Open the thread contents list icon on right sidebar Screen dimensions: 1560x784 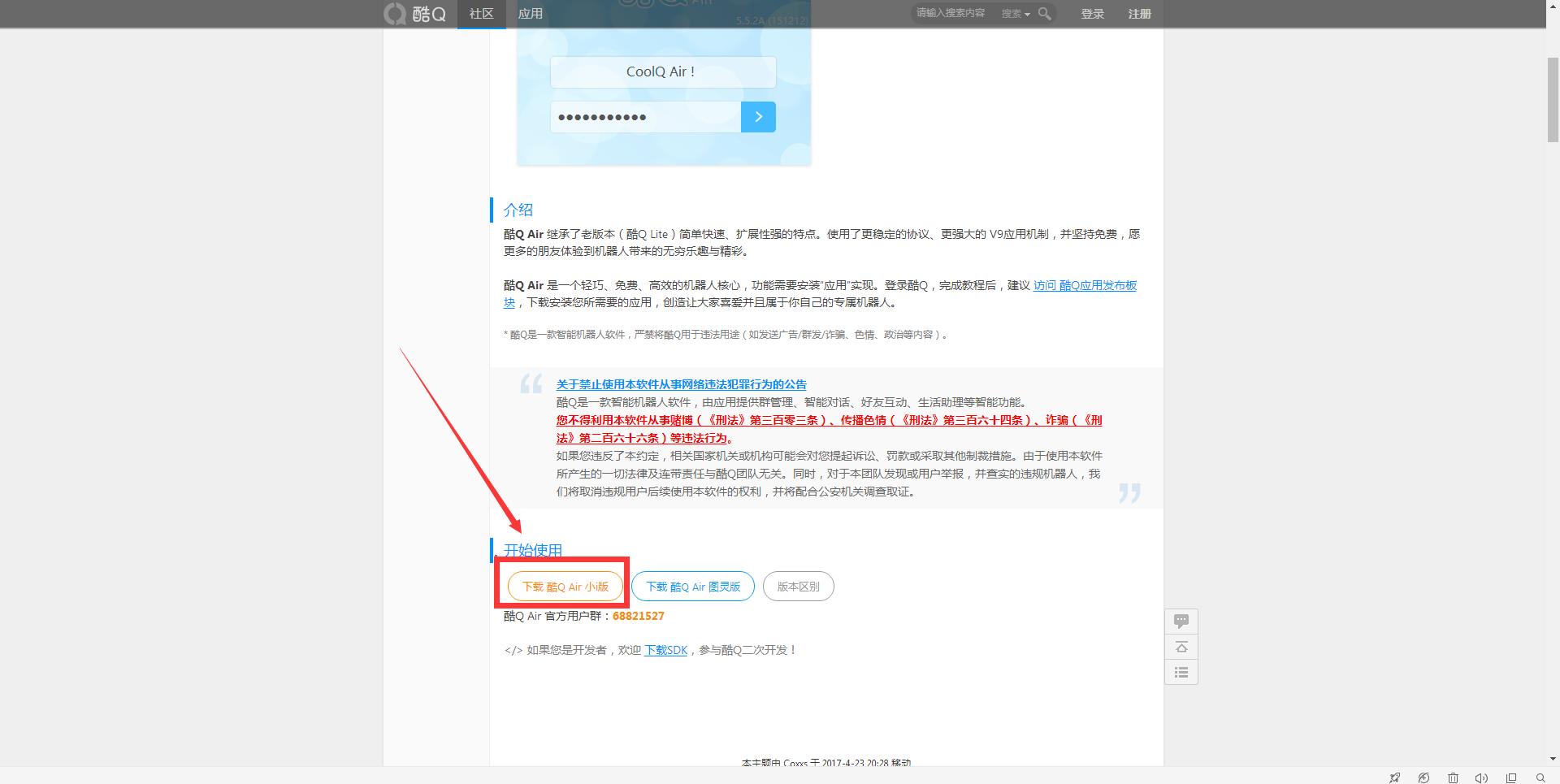(x=1181, y=672)
